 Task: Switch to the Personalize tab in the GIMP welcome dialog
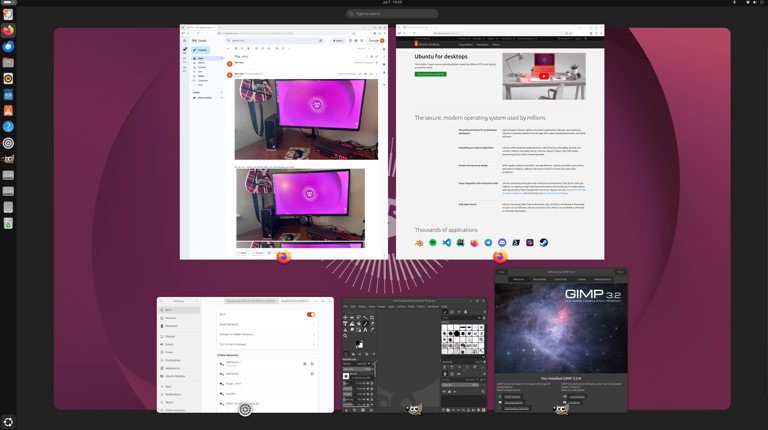539,279
